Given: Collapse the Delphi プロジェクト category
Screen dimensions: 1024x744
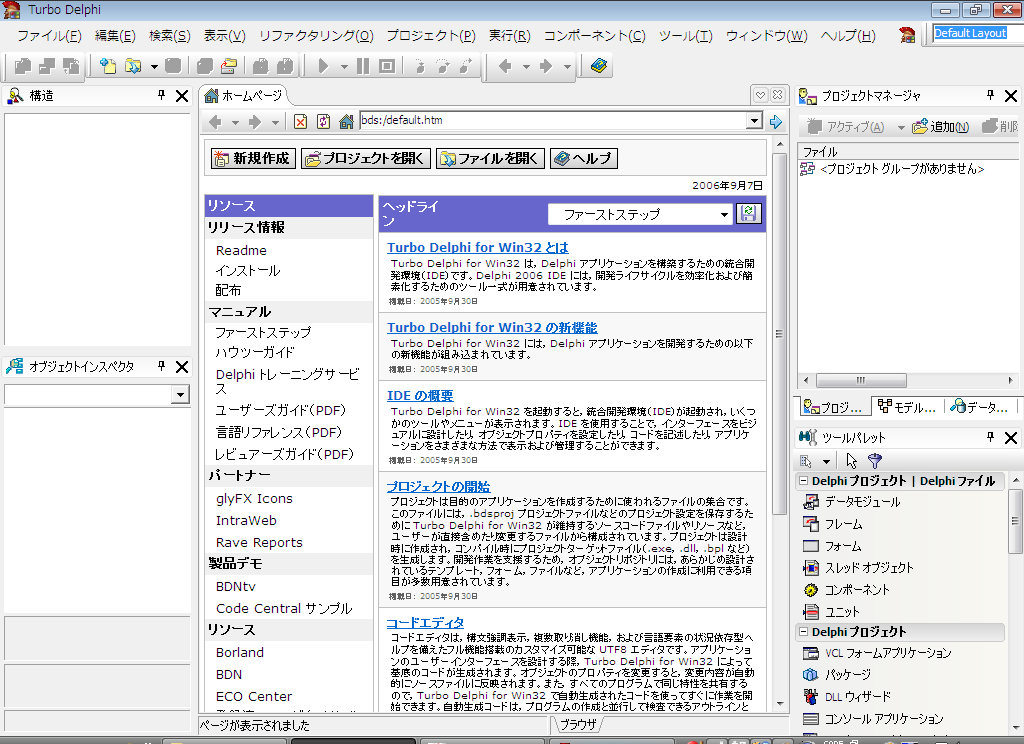Looking at the screenshot, I should [x=803, y=632].
